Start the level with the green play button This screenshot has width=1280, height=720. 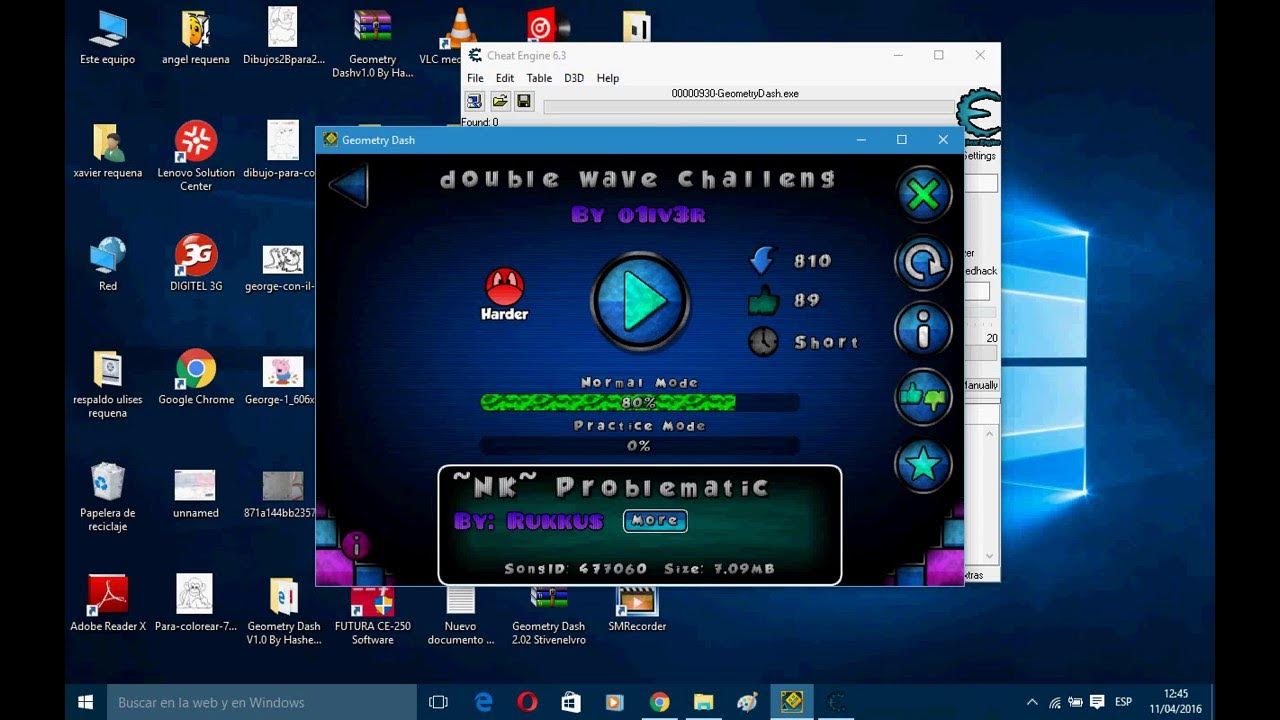(x=640, y=301)
